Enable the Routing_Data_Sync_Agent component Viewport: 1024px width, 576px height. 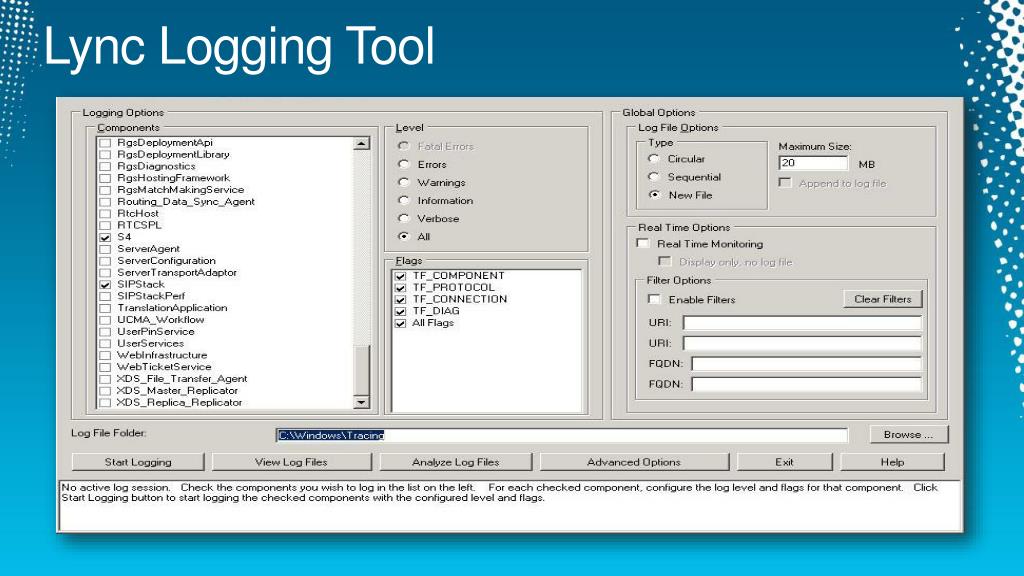click(x=105, y=202)
